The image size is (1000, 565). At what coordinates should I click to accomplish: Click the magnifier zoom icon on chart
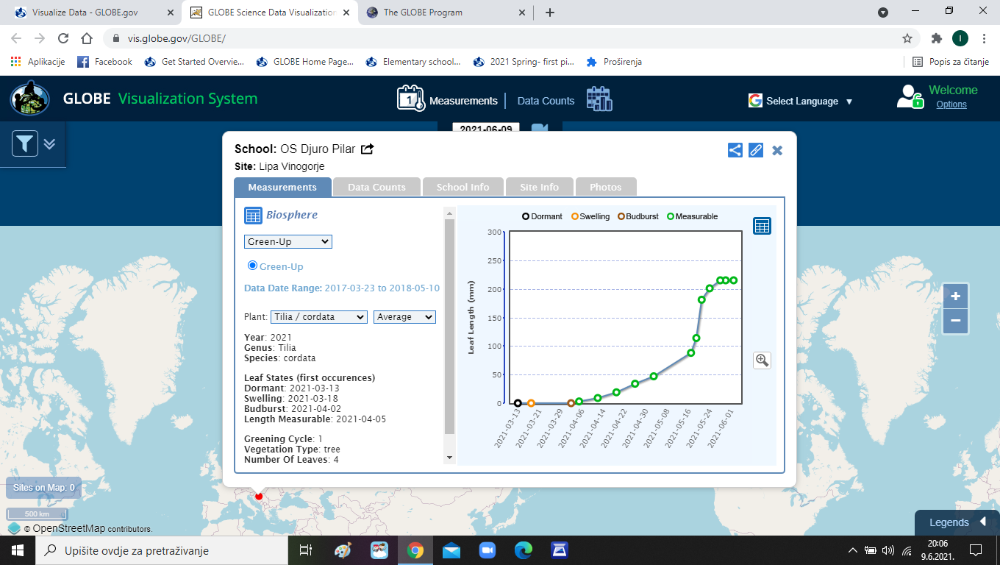pos(762,361)
